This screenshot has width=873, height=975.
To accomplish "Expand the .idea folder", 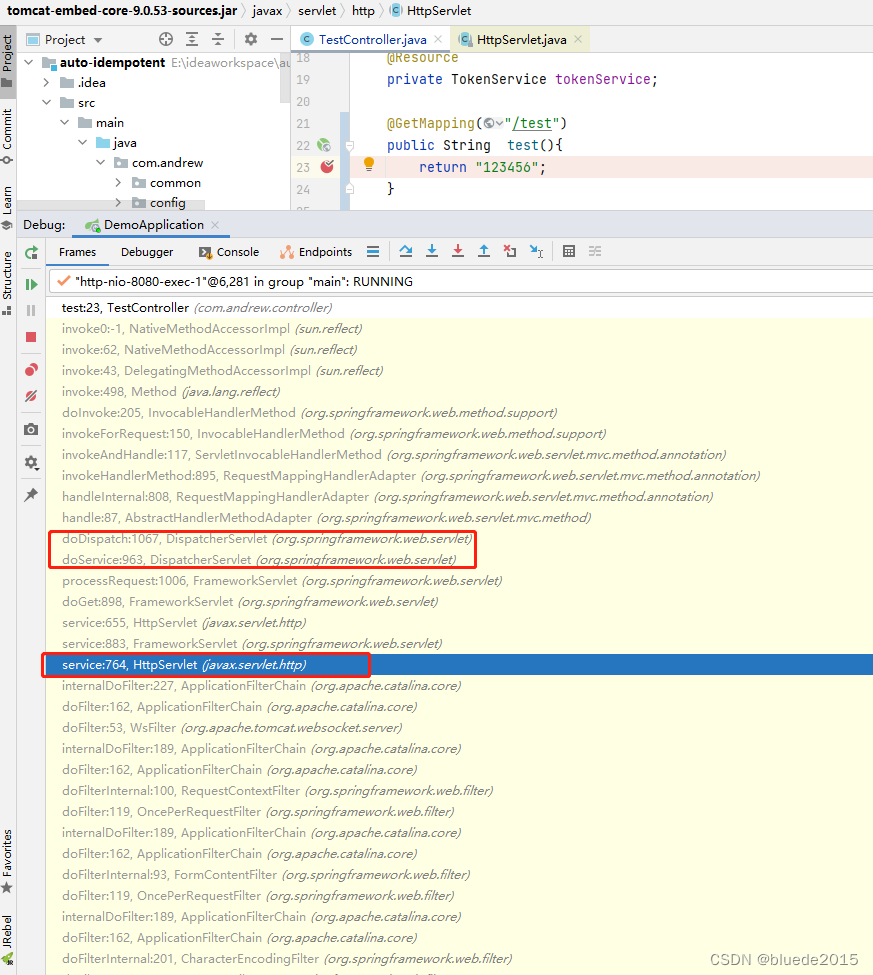I will click(46, 82).
